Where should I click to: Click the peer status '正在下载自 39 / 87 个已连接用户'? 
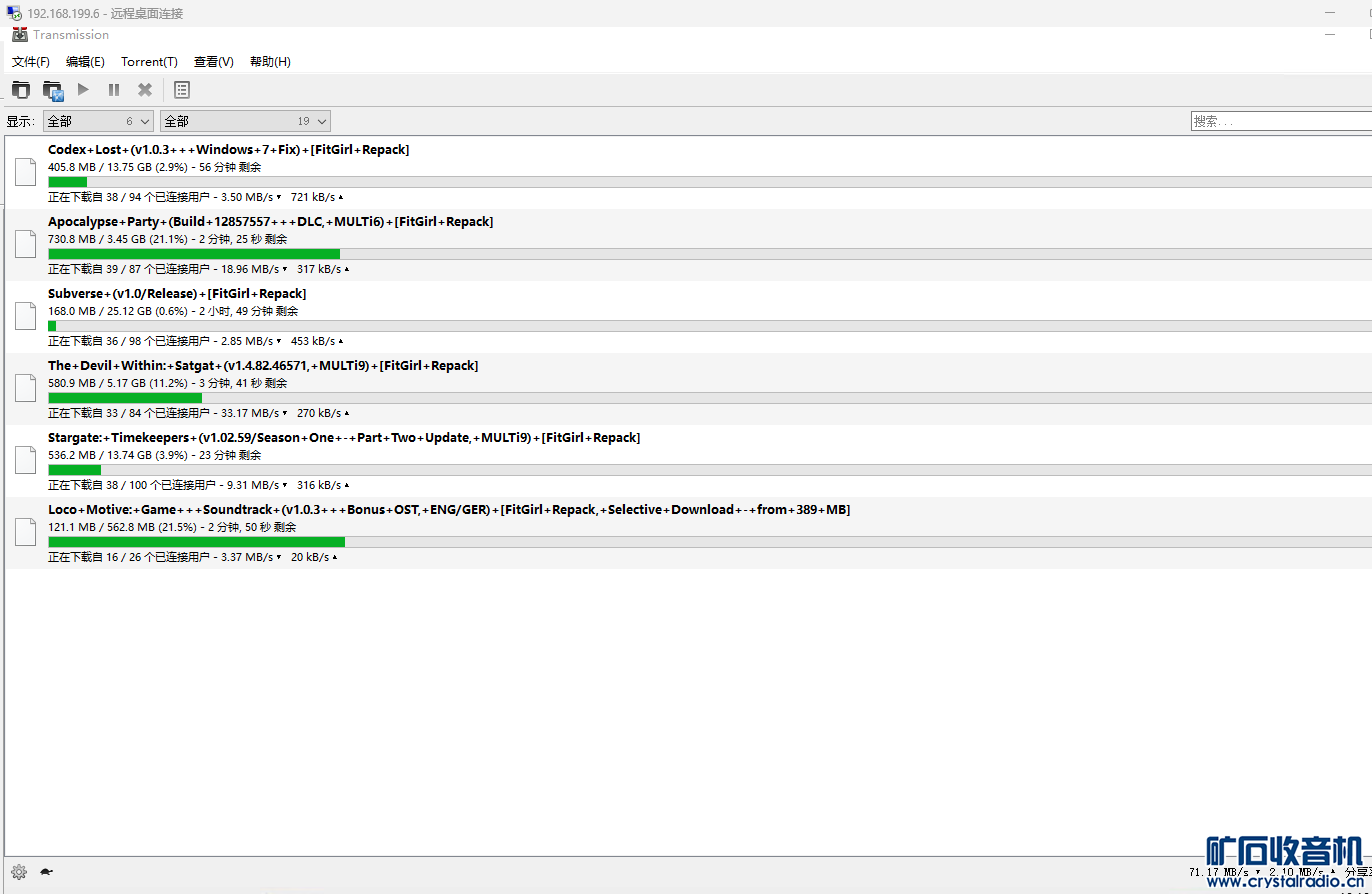tap(129, 270)
